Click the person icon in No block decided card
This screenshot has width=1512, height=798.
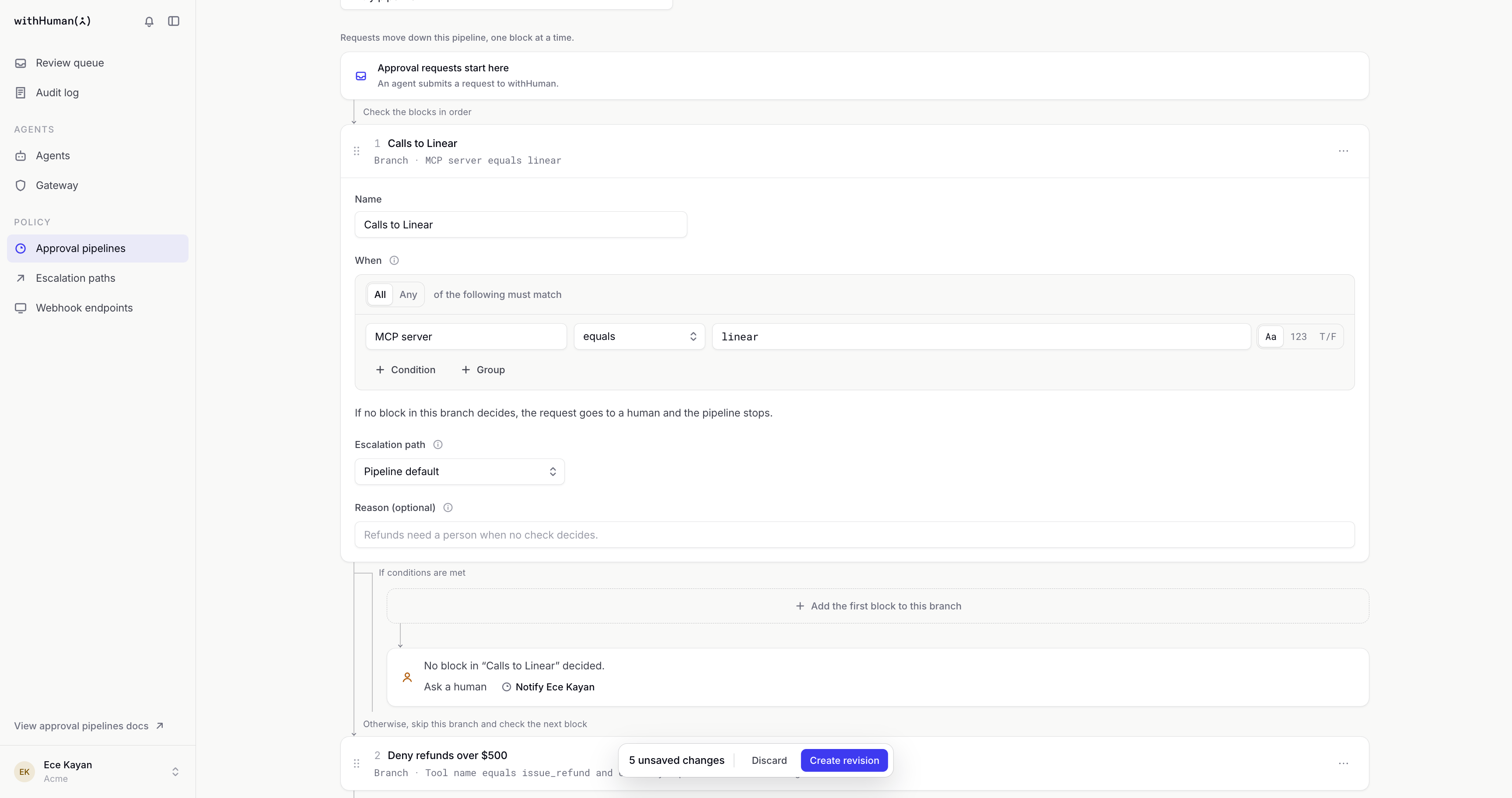[x=407, y=677]
